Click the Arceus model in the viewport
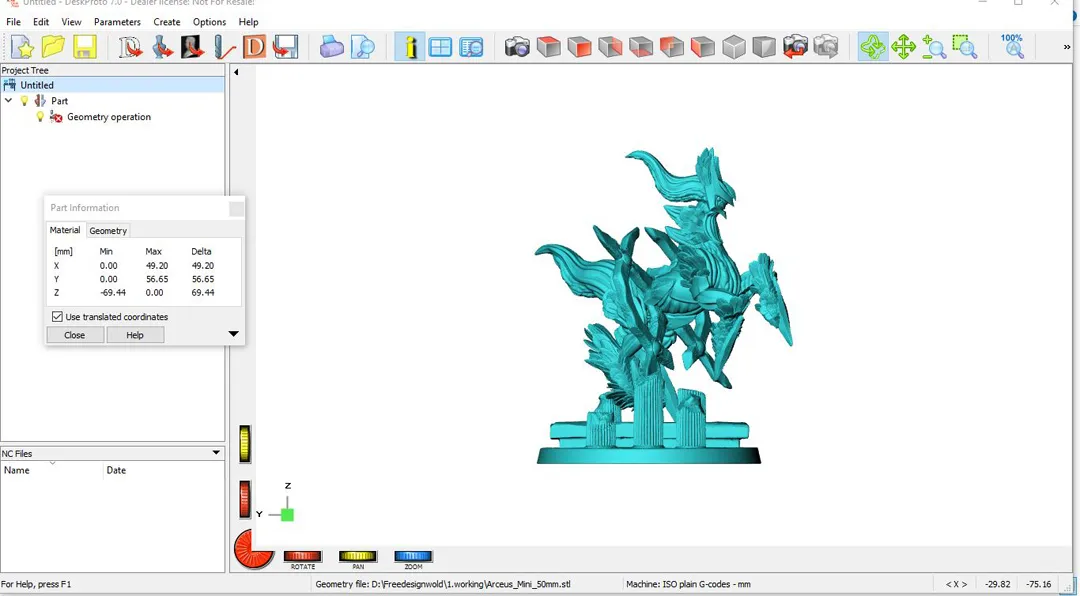This screenshot has height=596, width=1080. pyautogui.click(x=663, y=305)
